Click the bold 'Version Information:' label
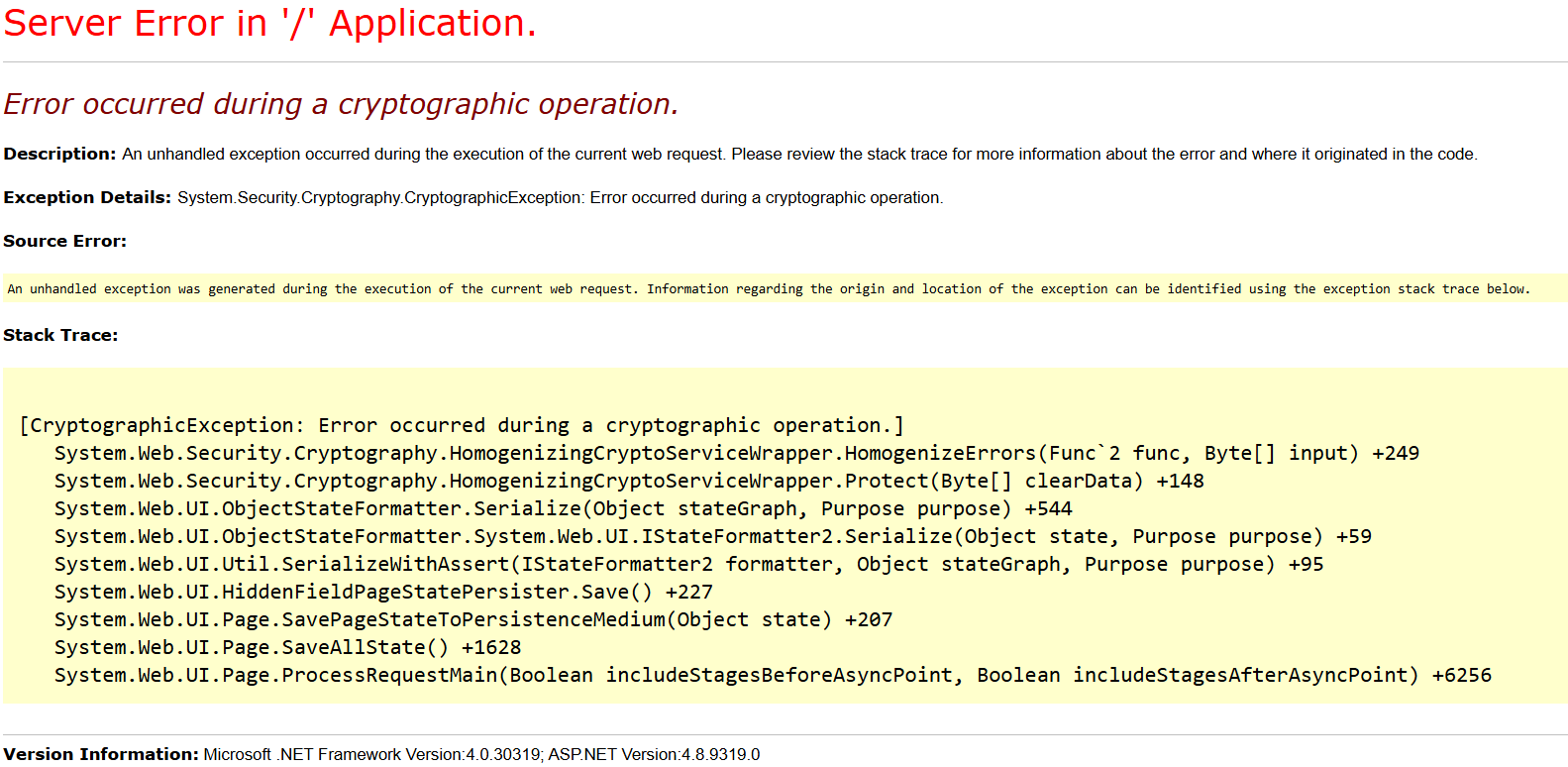The height and width of the screenshot is (767, 1568). pos(100,754)
